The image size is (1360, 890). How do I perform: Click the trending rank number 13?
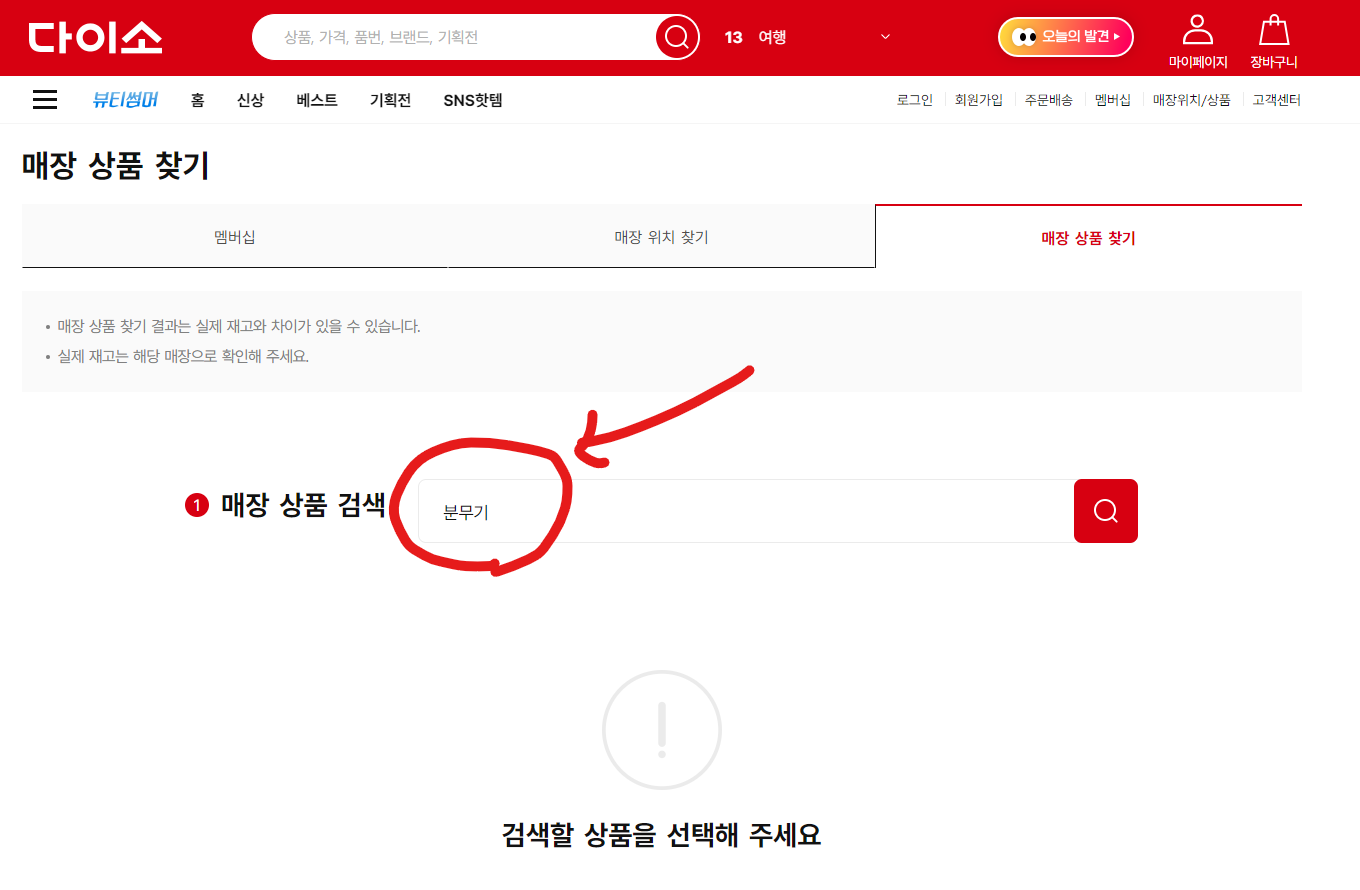734,37
